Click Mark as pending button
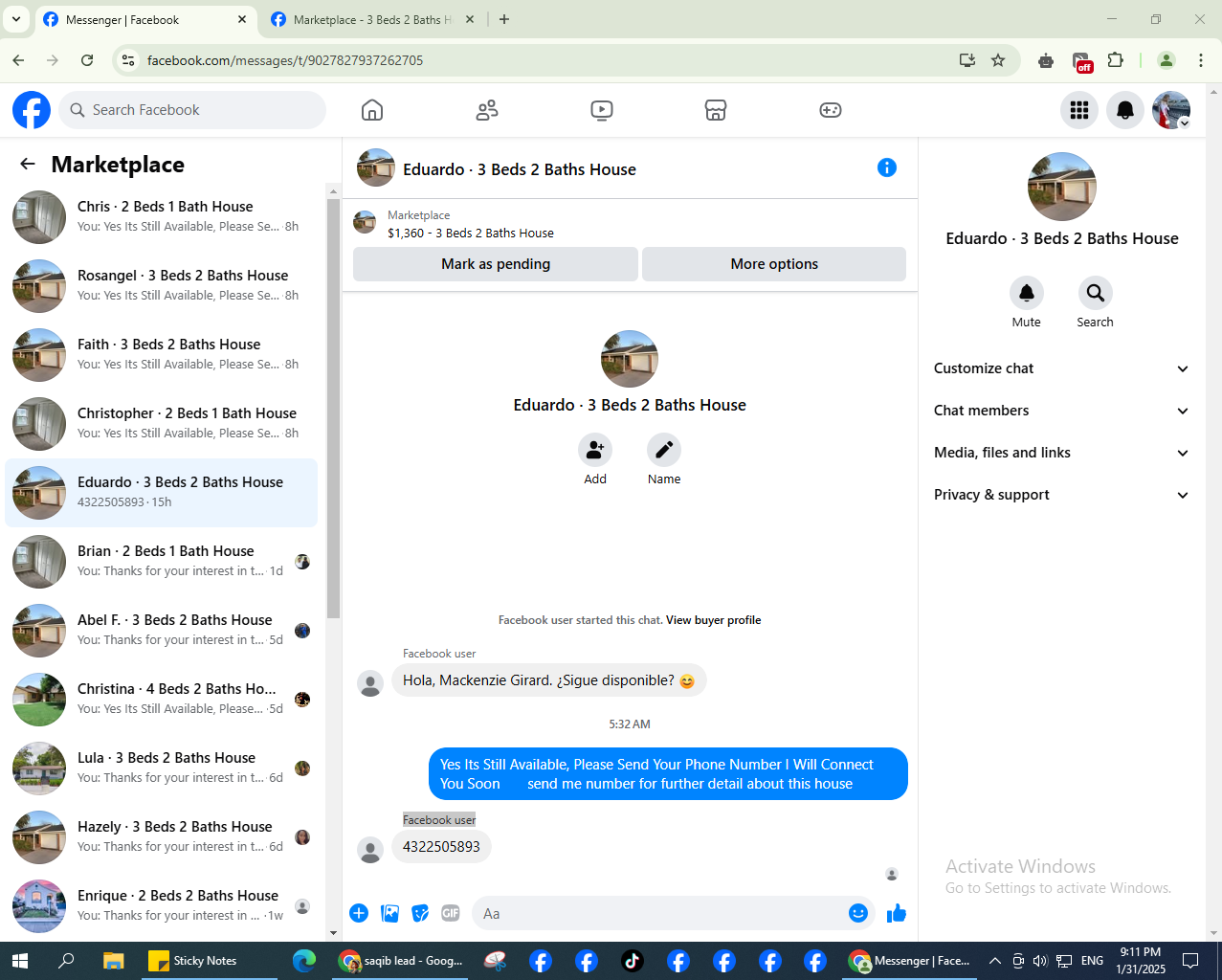This screenshot has height=980, width=1222. click(496, 264)
